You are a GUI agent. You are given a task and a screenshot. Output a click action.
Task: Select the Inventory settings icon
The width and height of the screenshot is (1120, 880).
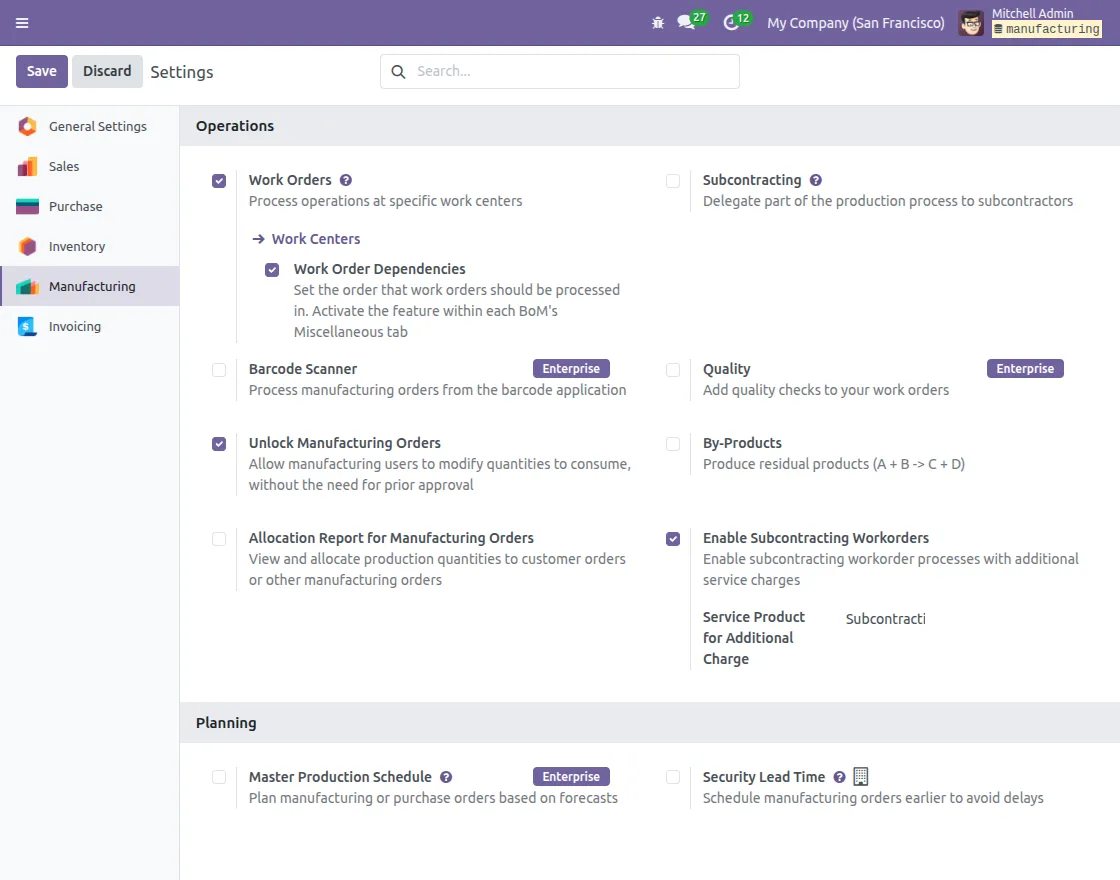tap(29, 246)
